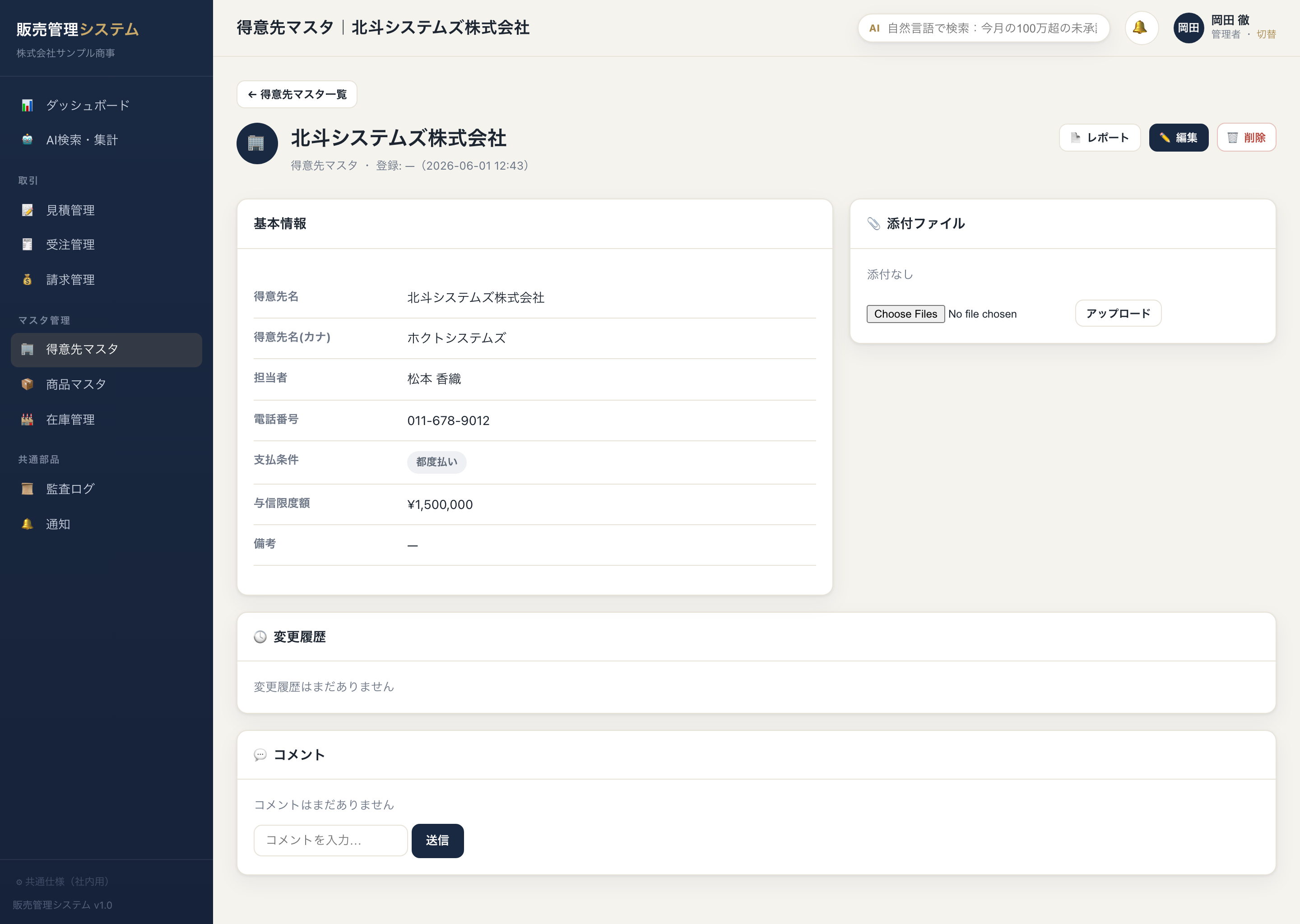1300x924 pixels.
Task: Click contact name 松本 香織
Action: (x=434, y=379)
